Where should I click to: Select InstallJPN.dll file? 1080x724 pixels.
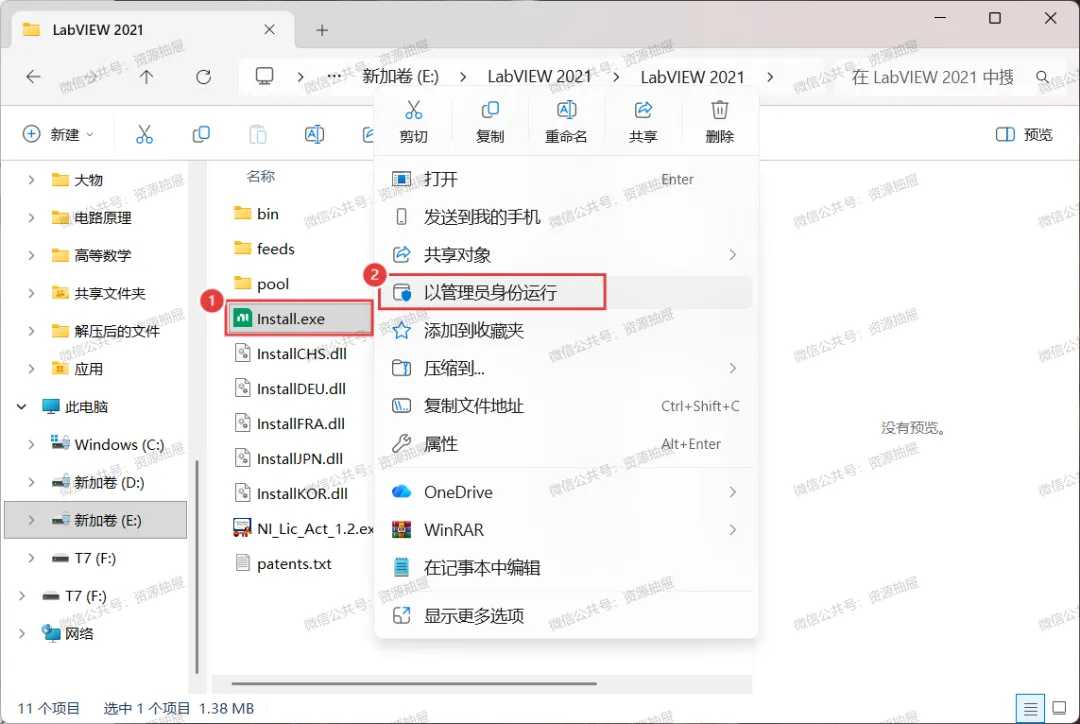coord(289,459)
